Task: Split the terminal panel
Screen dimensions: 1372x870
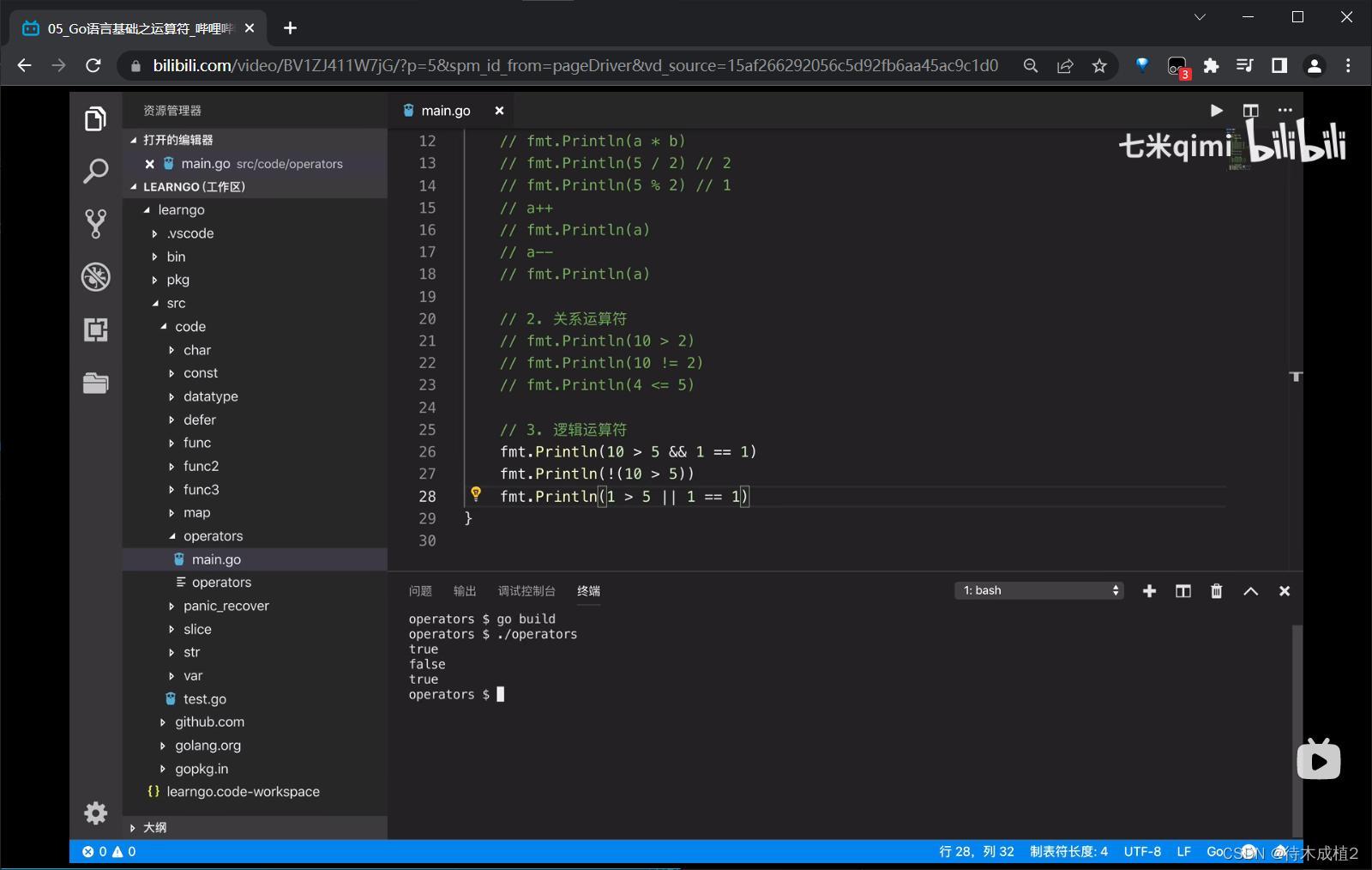Action: point(1182,591)
